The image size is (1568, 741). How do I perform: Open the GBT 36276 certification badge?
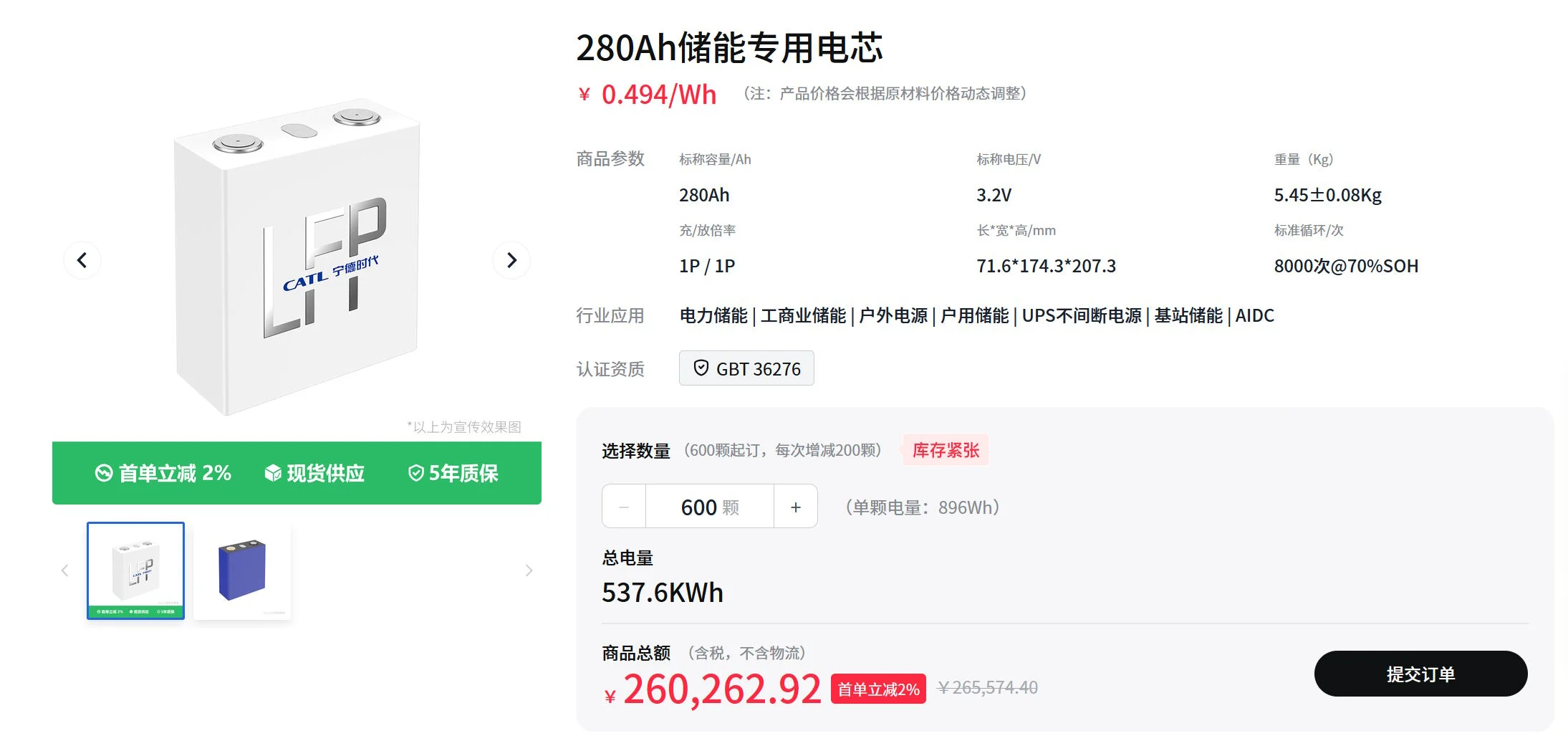pos(746,368)
